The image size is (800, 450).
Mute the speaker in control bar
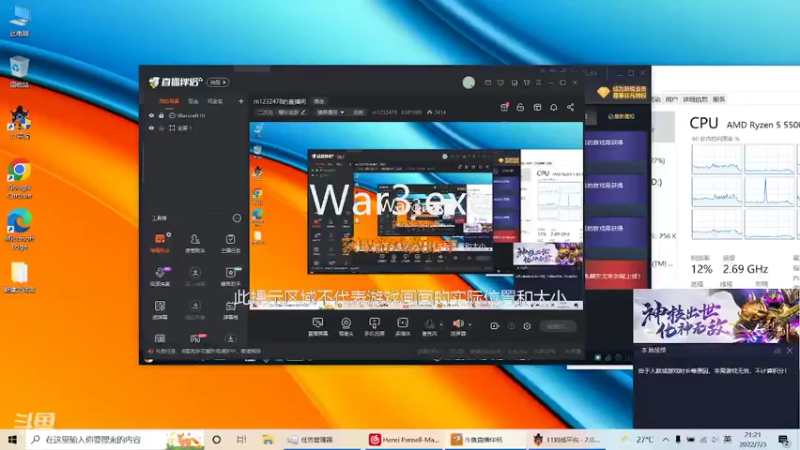[458, 323]
